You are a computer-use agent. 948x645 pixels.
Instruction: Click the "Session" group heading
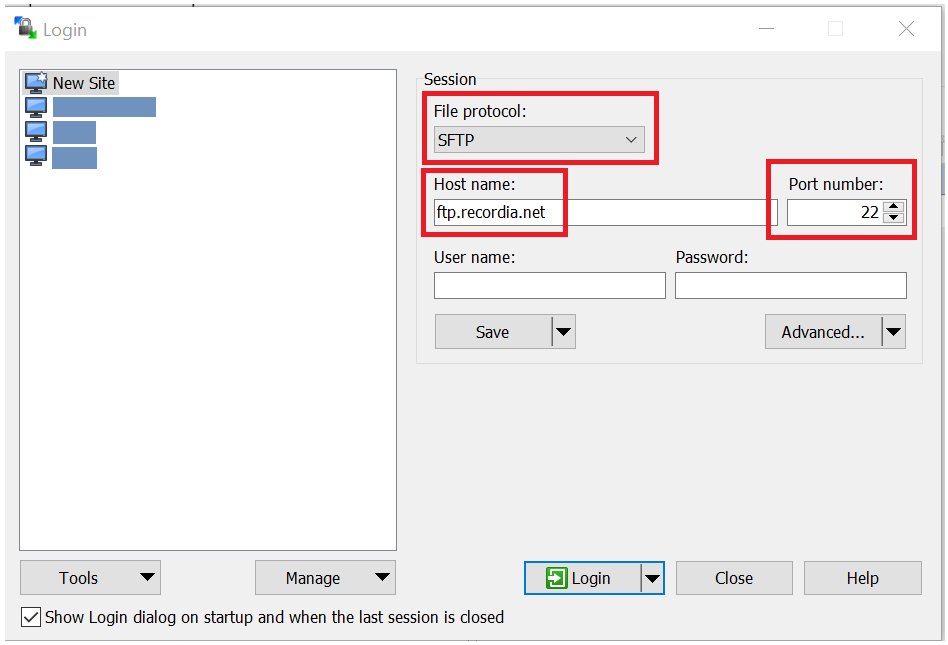click(x=450, y=79)
